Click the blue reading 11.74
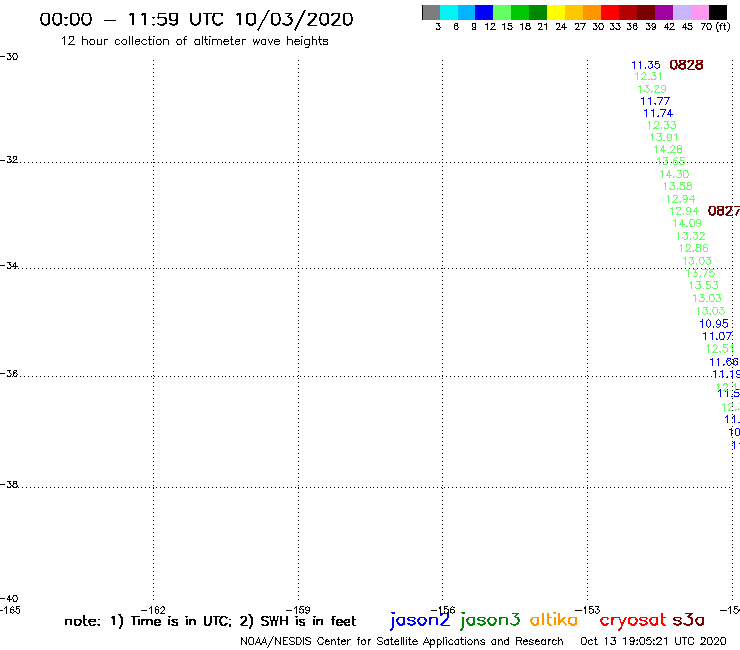 (658, 113)
